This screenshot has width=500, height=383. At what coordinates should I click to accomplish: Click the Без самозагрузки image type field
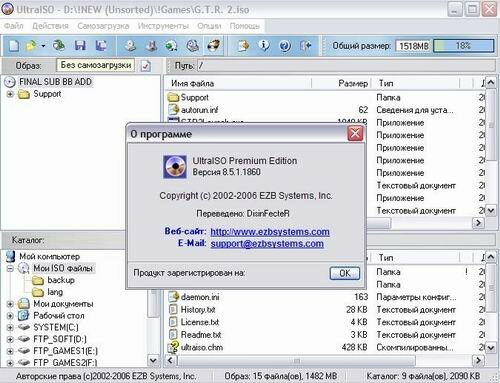click(x=96, y=65)
